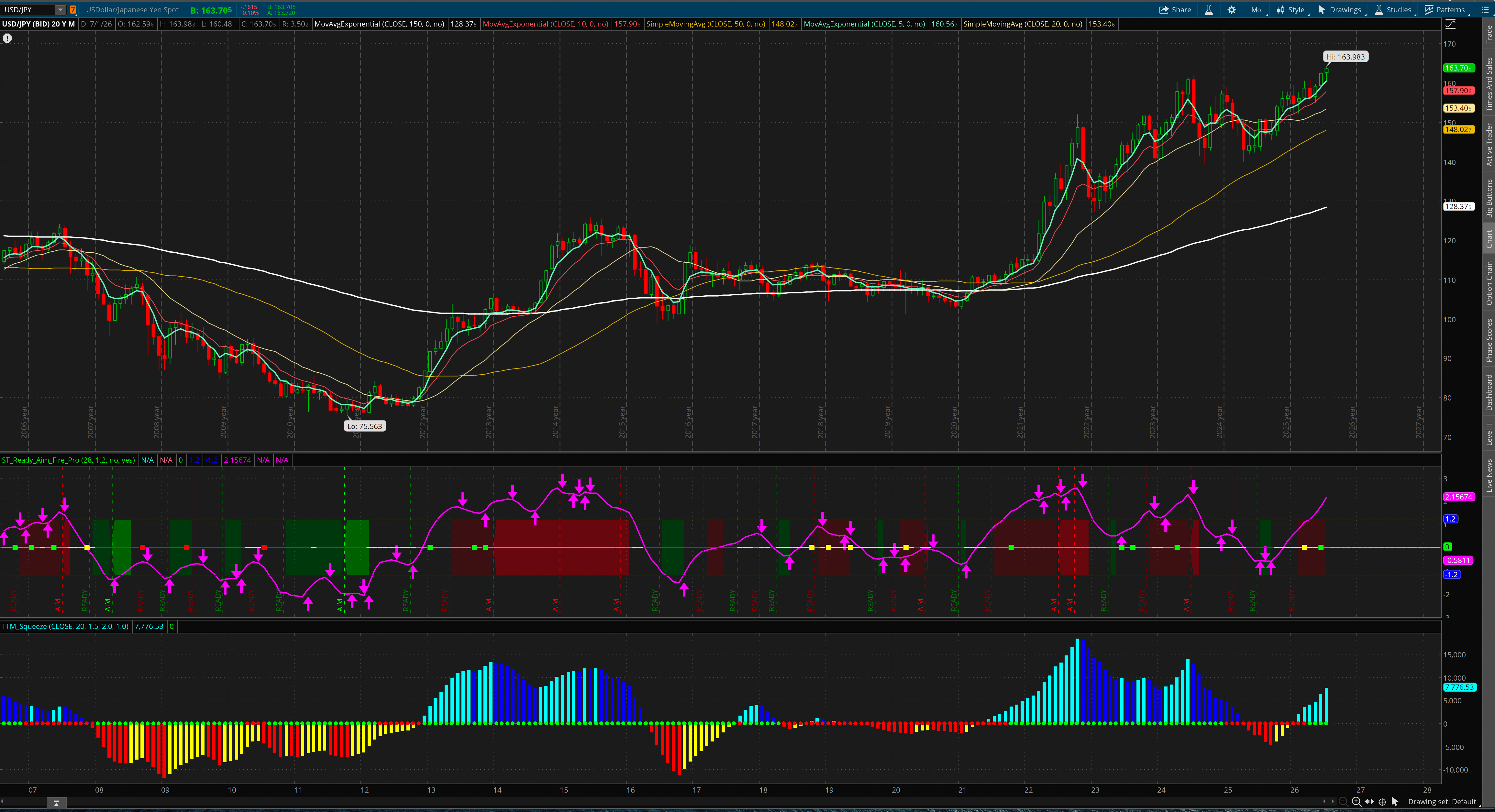Screen dimensions: 1495x812
Task: Click the large B: 163.705 bid quote
Action: [211, 10]
